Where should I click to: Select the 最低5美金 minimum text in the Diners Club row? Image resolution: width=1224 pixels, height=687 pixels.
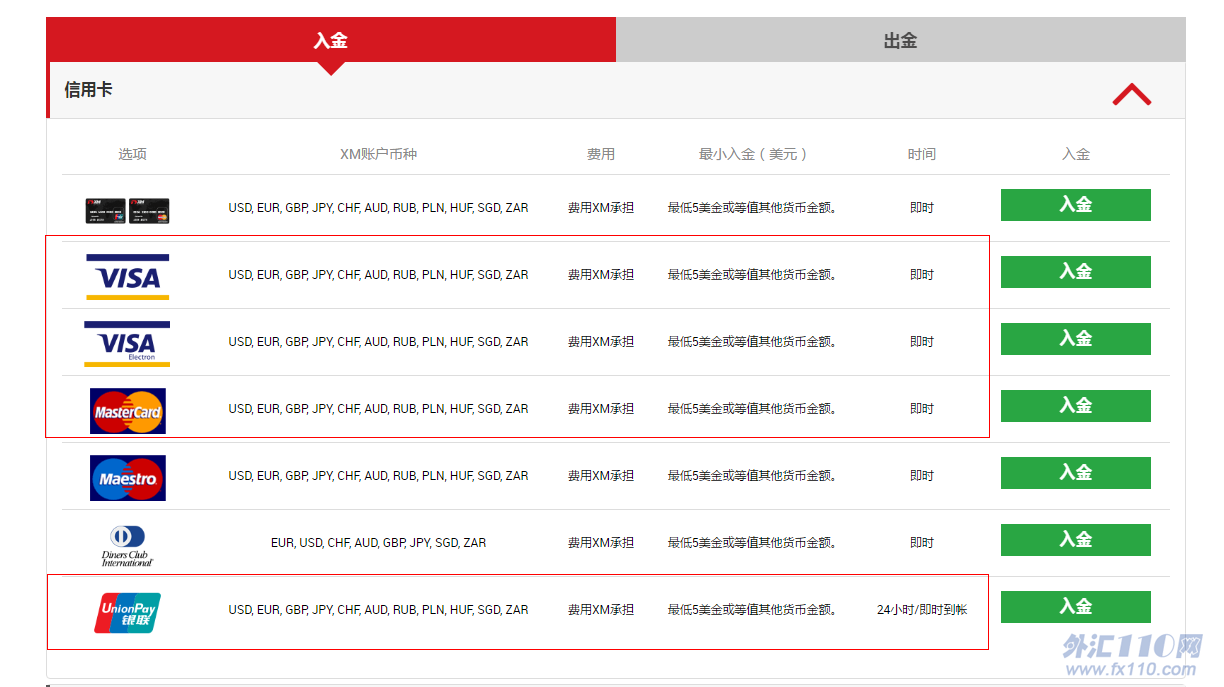tap(752, 543)
